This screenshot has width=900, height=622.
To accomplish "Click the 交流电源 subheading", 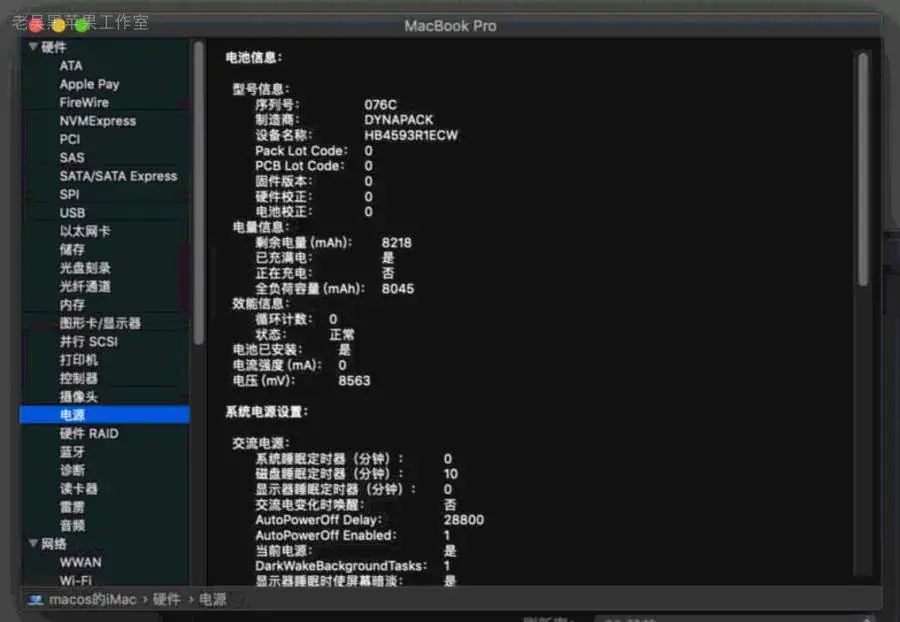I will click(261, 443).
